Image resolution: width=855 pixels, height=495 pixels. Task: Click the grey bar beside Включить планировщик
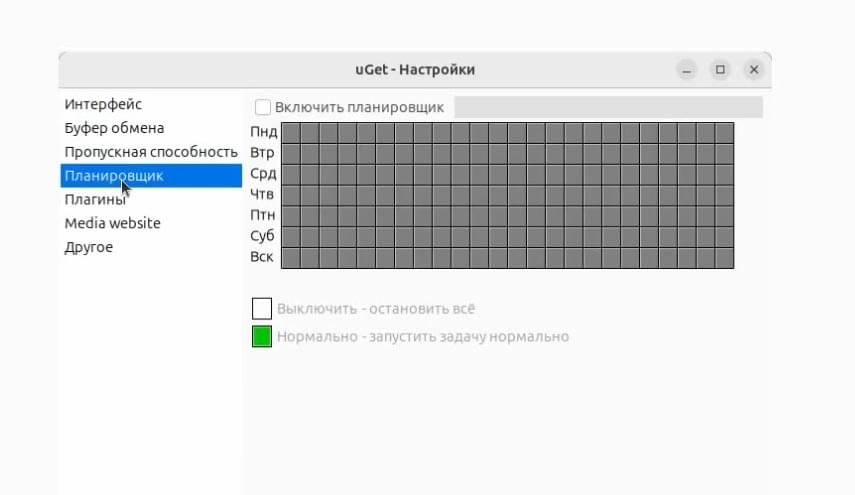609,107
